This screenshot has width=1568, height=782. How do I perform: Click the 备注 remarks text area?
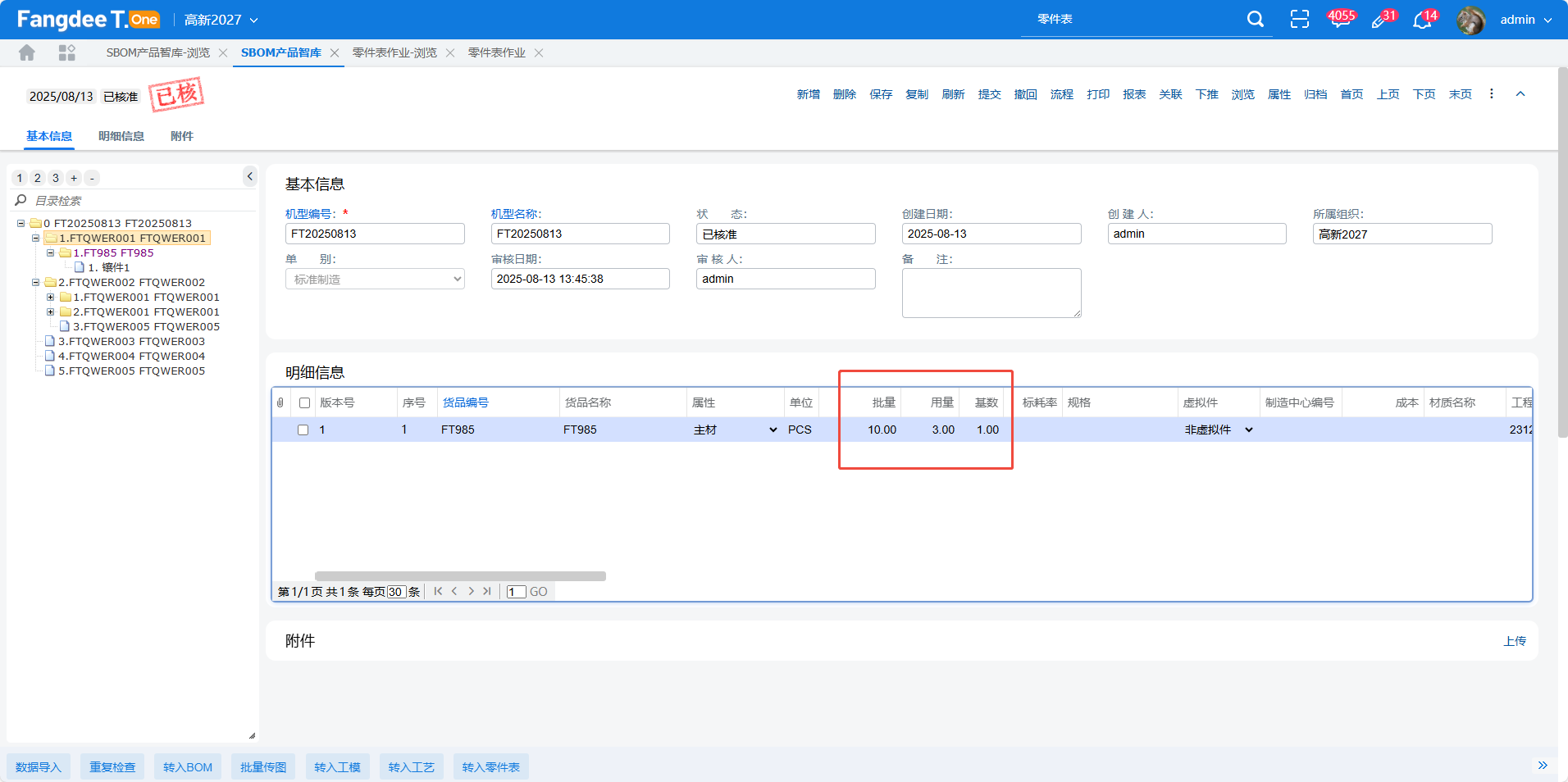(x=991, y=293)
